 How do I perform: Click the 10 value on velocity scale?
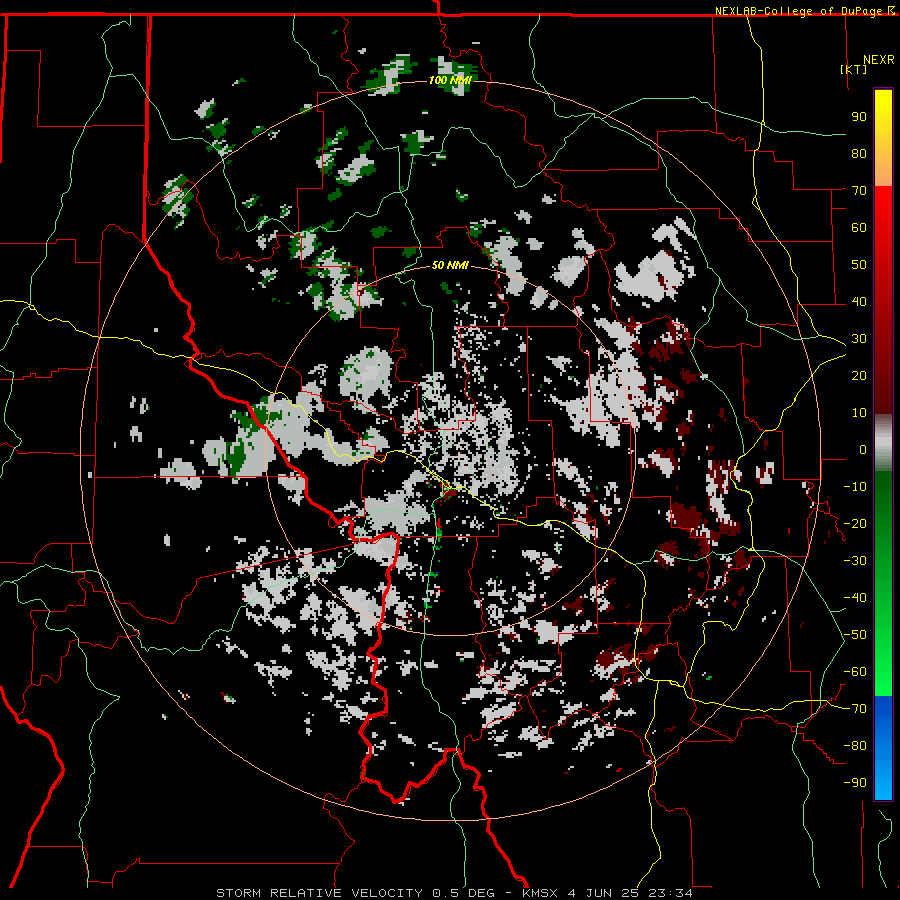pyautogui.click(x=859, y=413)
